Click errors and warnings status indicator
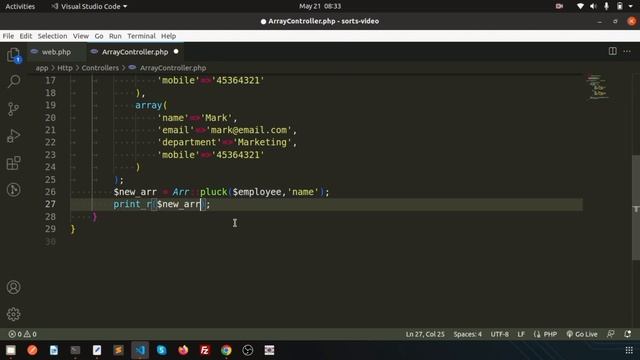Screen dimensions: 640x360 click(22, 334)
